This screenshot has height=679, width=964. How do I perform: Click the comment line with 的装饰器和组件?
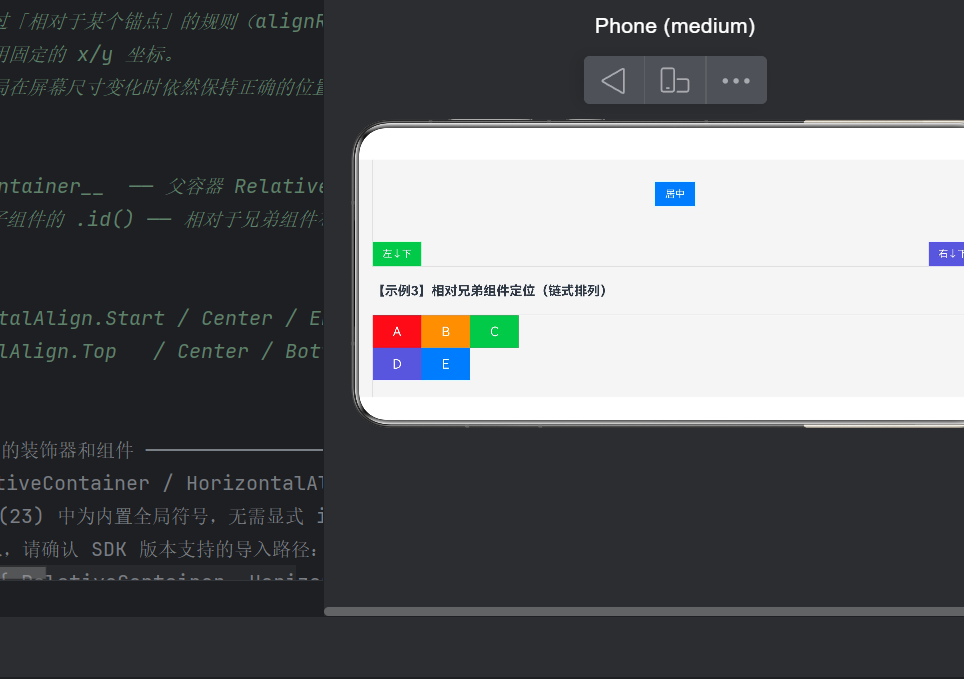[x=161, y=450]
